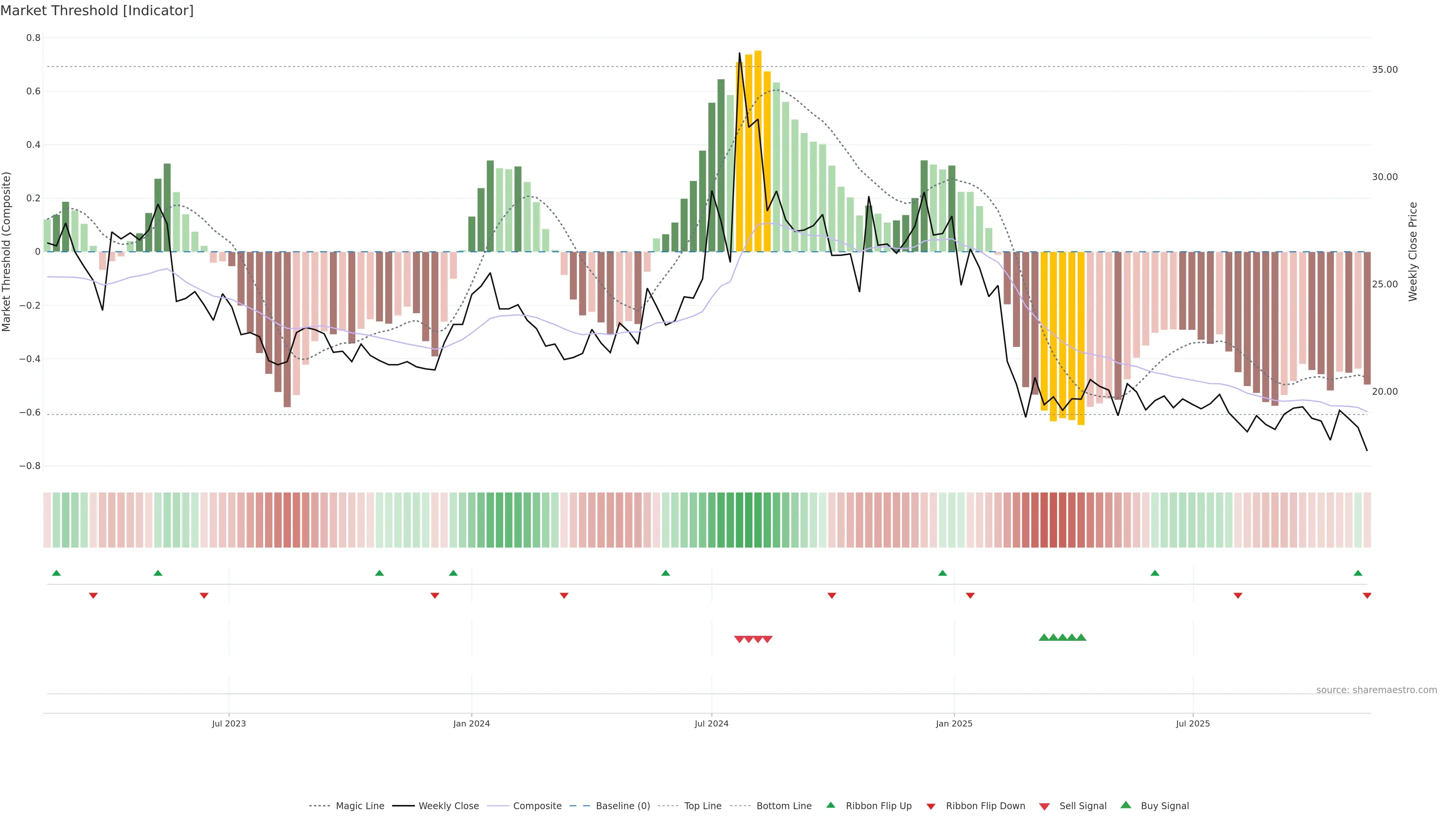The image size is (1456, 819).
Task: Hide the Composite line via legend
Action: tap(537, 806)
